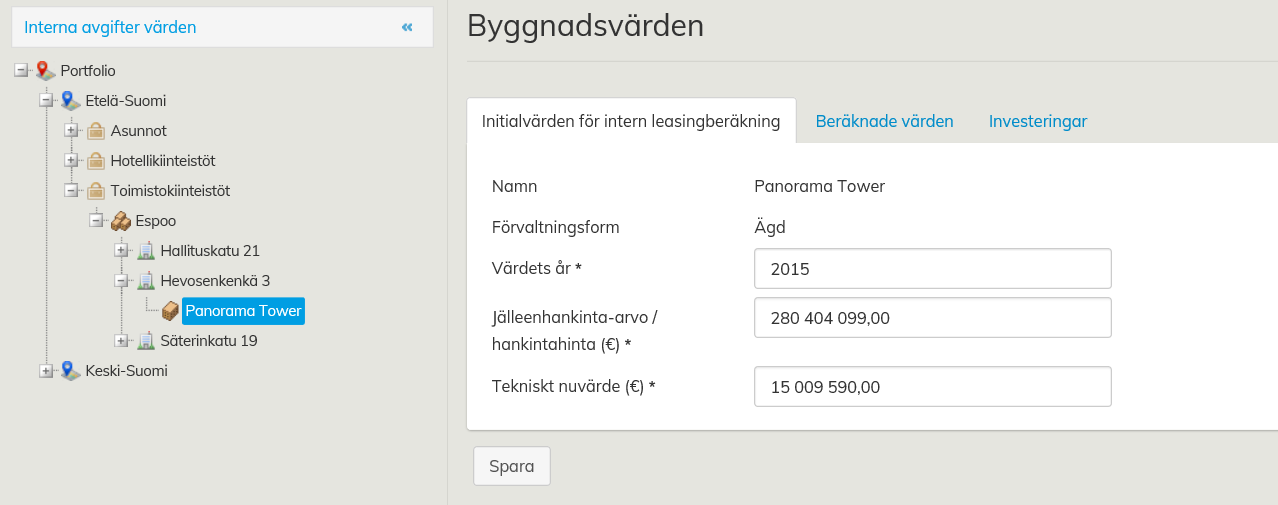Switch to the Beräknade värden tab

(884, 121)
